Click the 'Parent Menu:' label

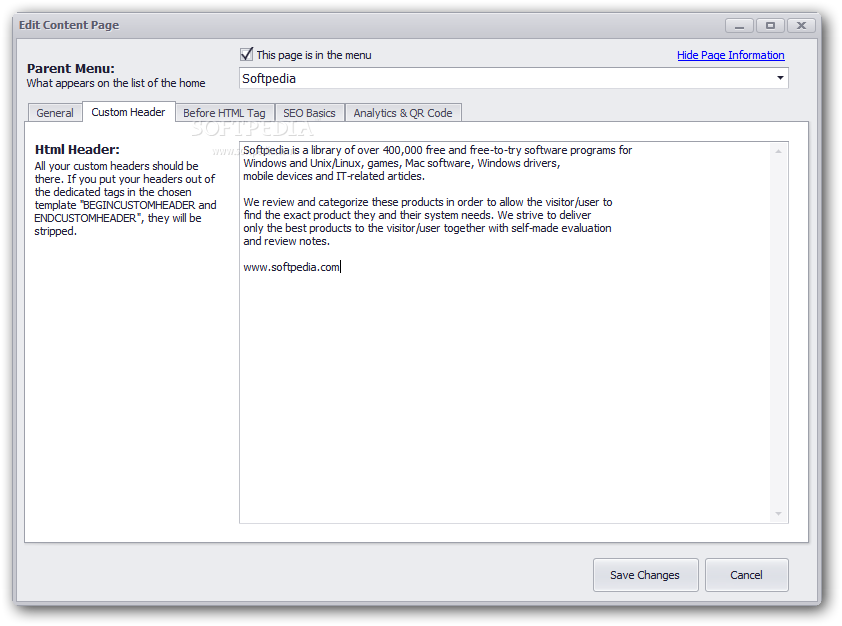tap(71, 69)
